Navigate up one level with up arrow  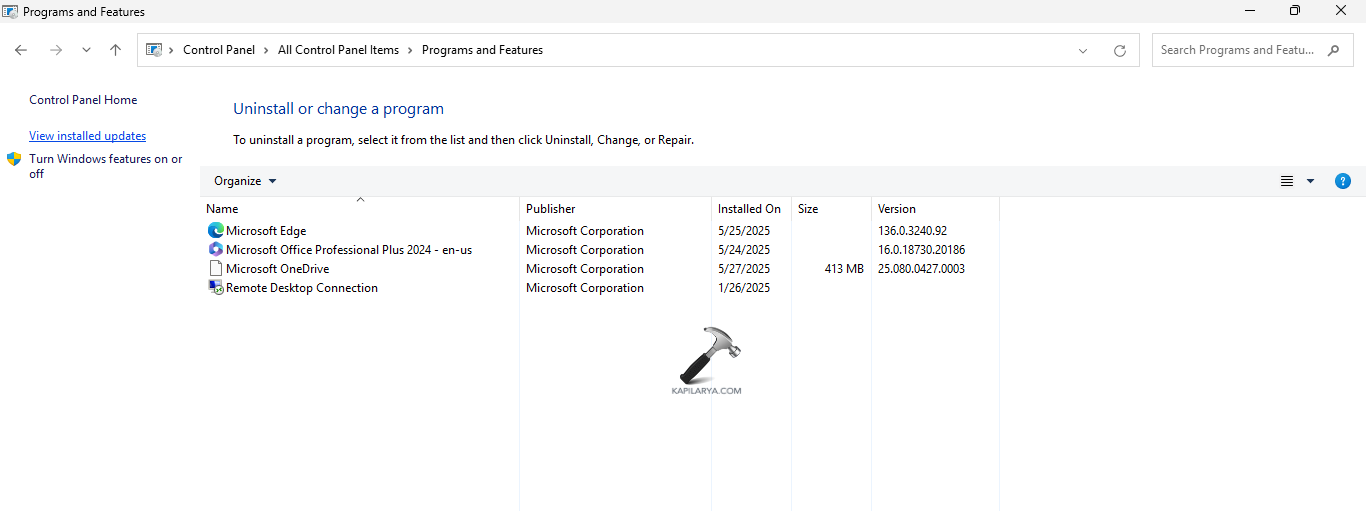[x=115, y=50]
